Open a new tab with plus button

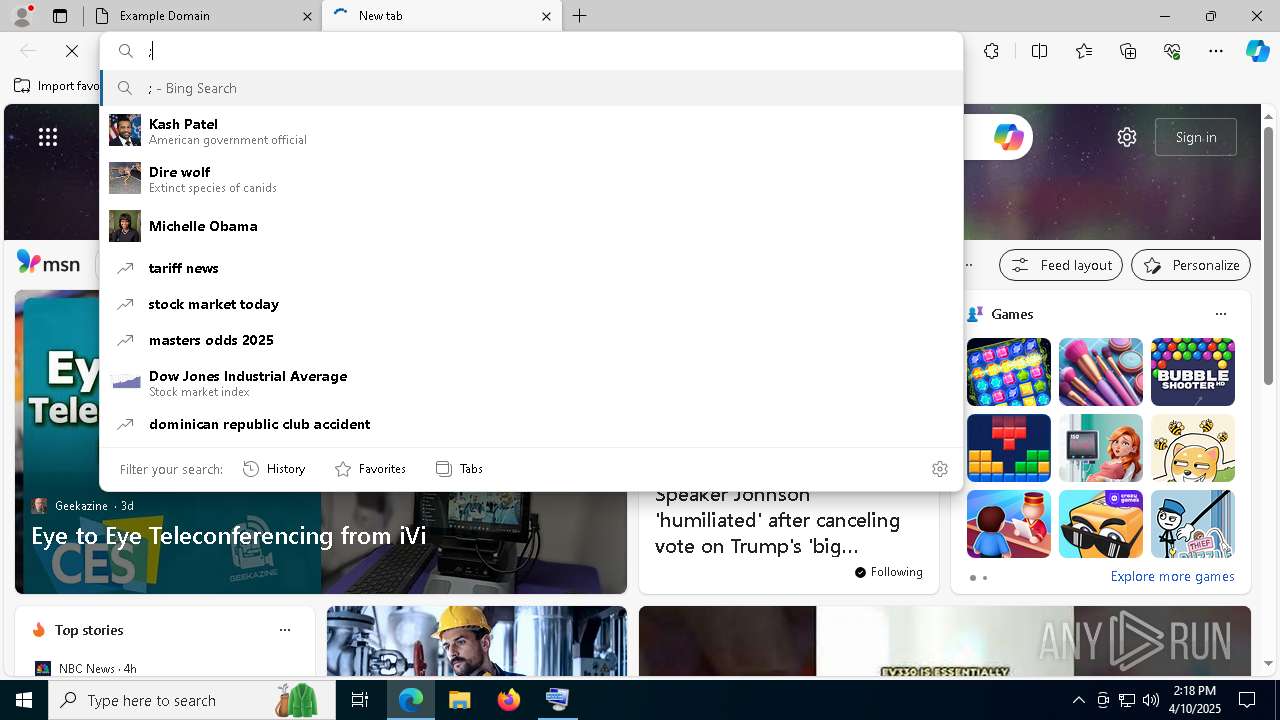tap(580, 16)
